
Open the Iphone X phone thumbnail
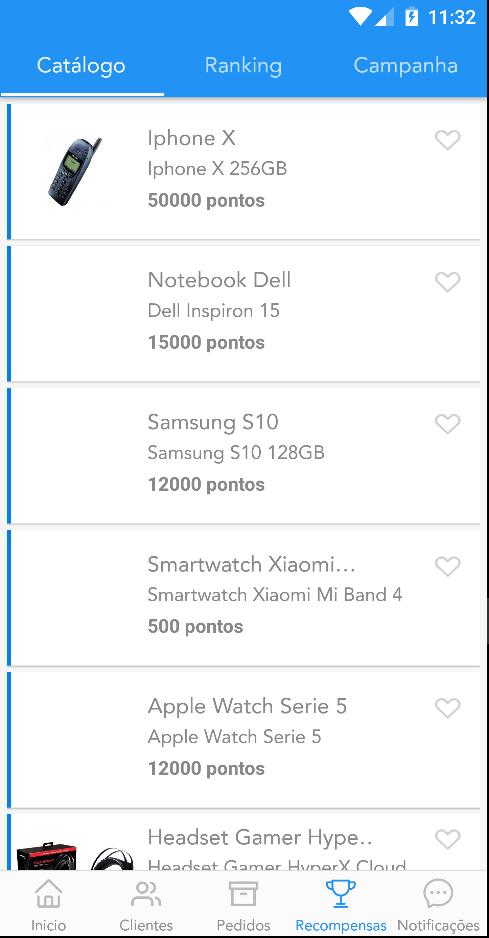pyautogui.click(x=74, y=171)
